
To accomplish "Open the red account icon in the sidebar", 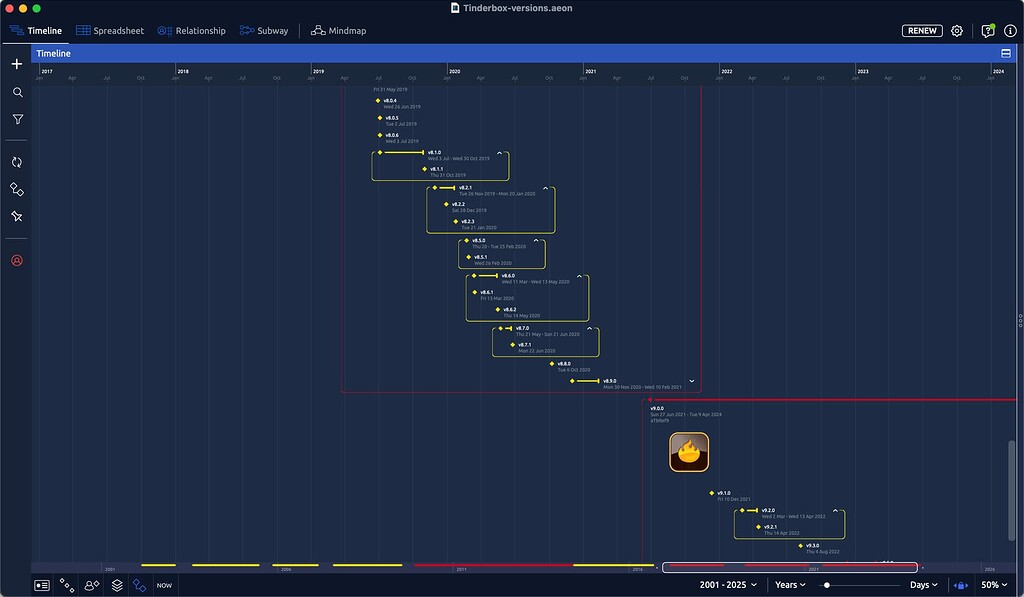I will click(15, 261).
